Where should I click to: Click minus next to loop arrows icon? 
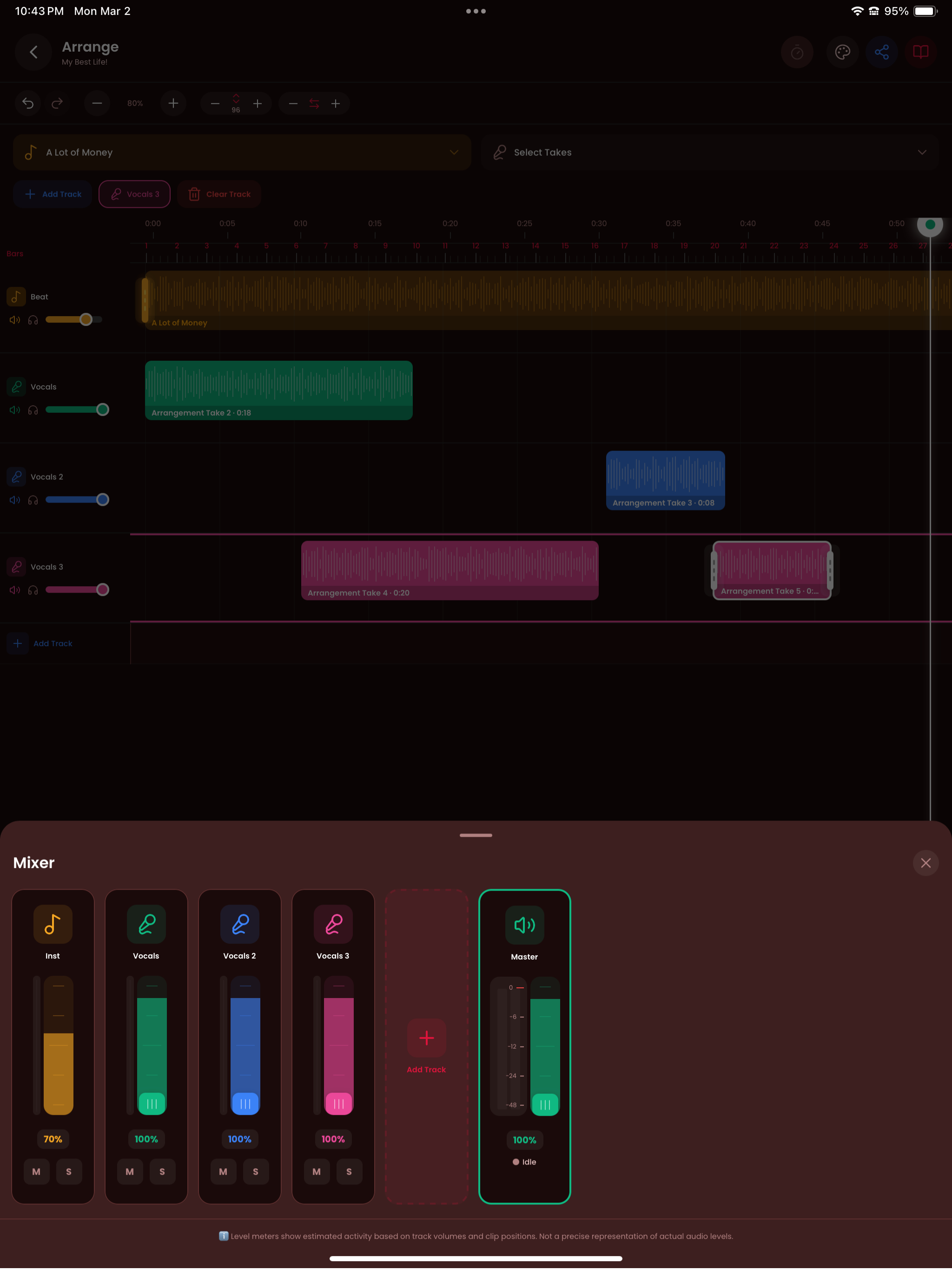[x=293, y=103]
